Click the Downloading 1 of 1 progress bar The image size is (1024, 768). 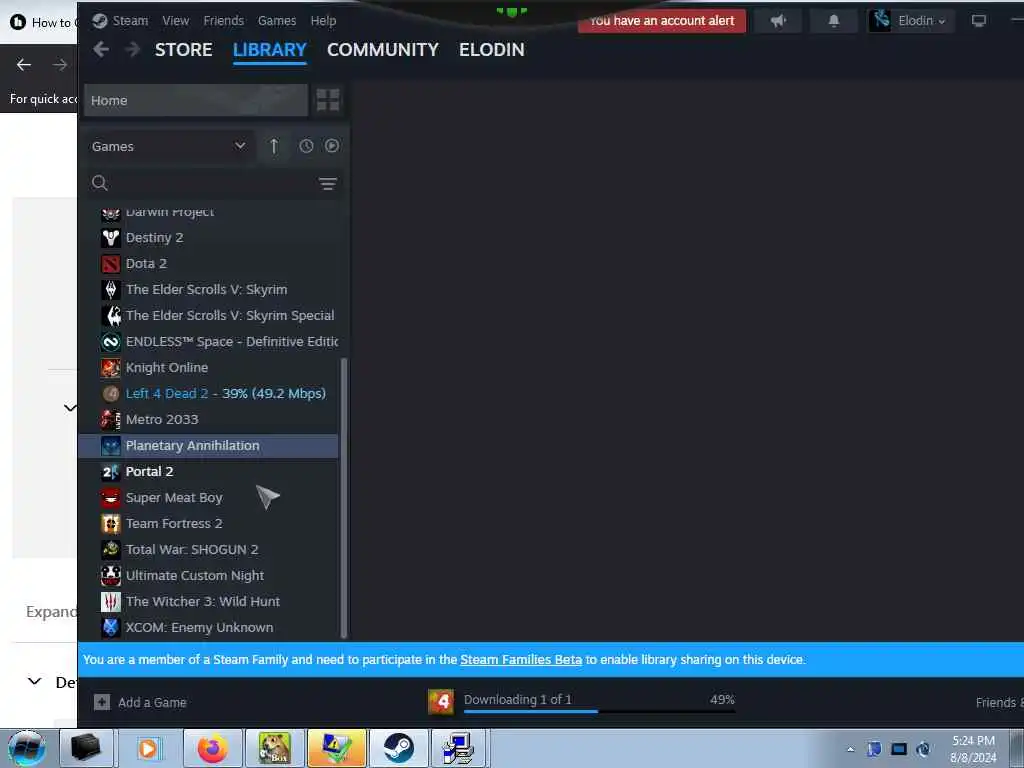tap(599, 711)
